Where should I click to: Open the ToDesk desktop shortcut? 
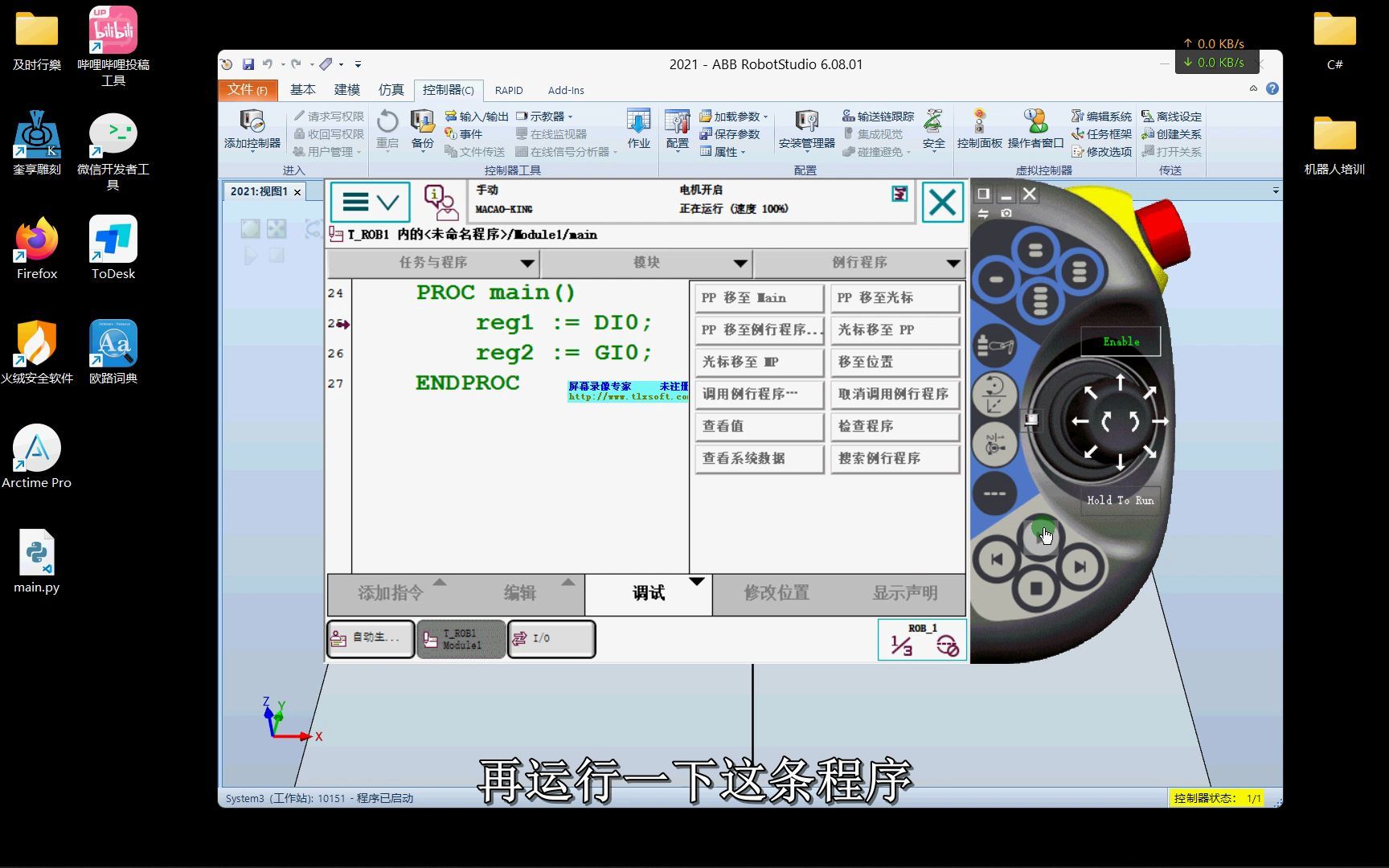(x=113, y=249)
